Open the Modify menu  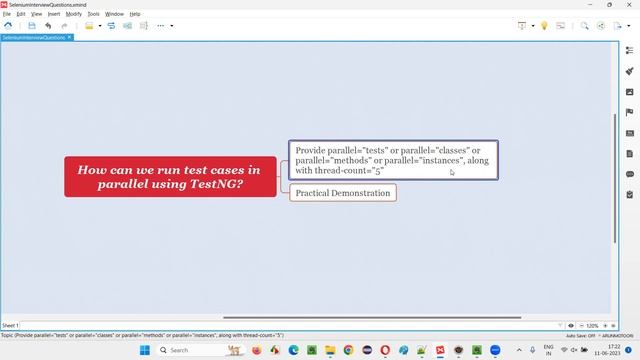click(x=73, y=14)
